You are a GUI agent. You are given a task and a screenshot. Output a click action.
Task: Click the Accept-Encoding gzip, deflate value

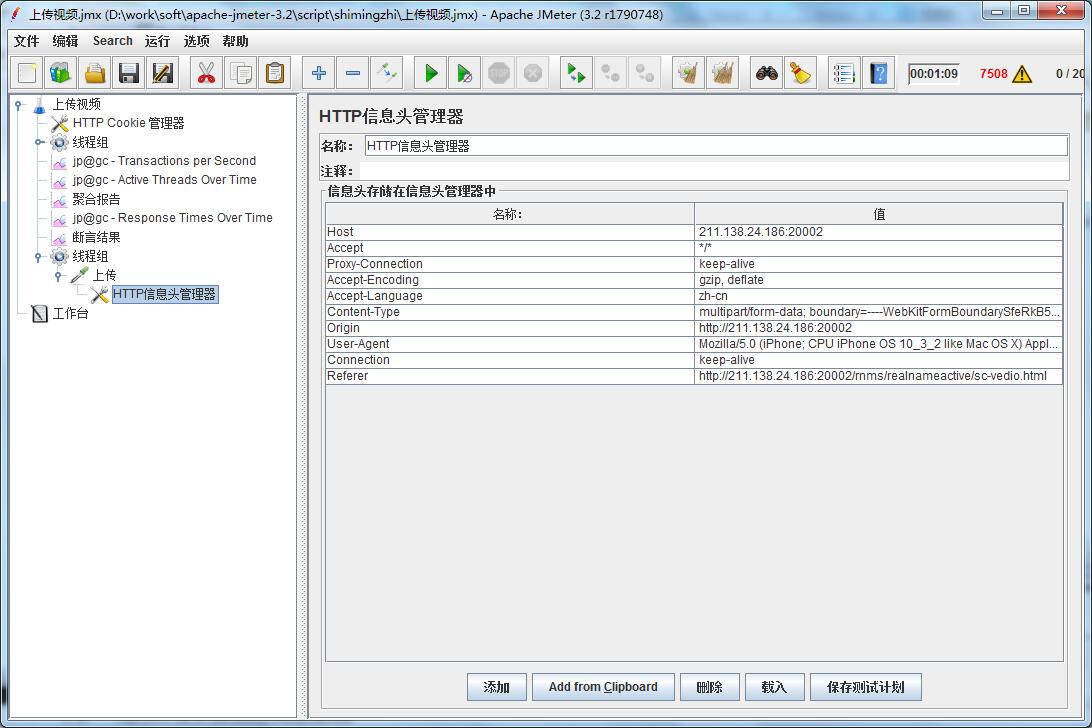(x=879, y=280)
